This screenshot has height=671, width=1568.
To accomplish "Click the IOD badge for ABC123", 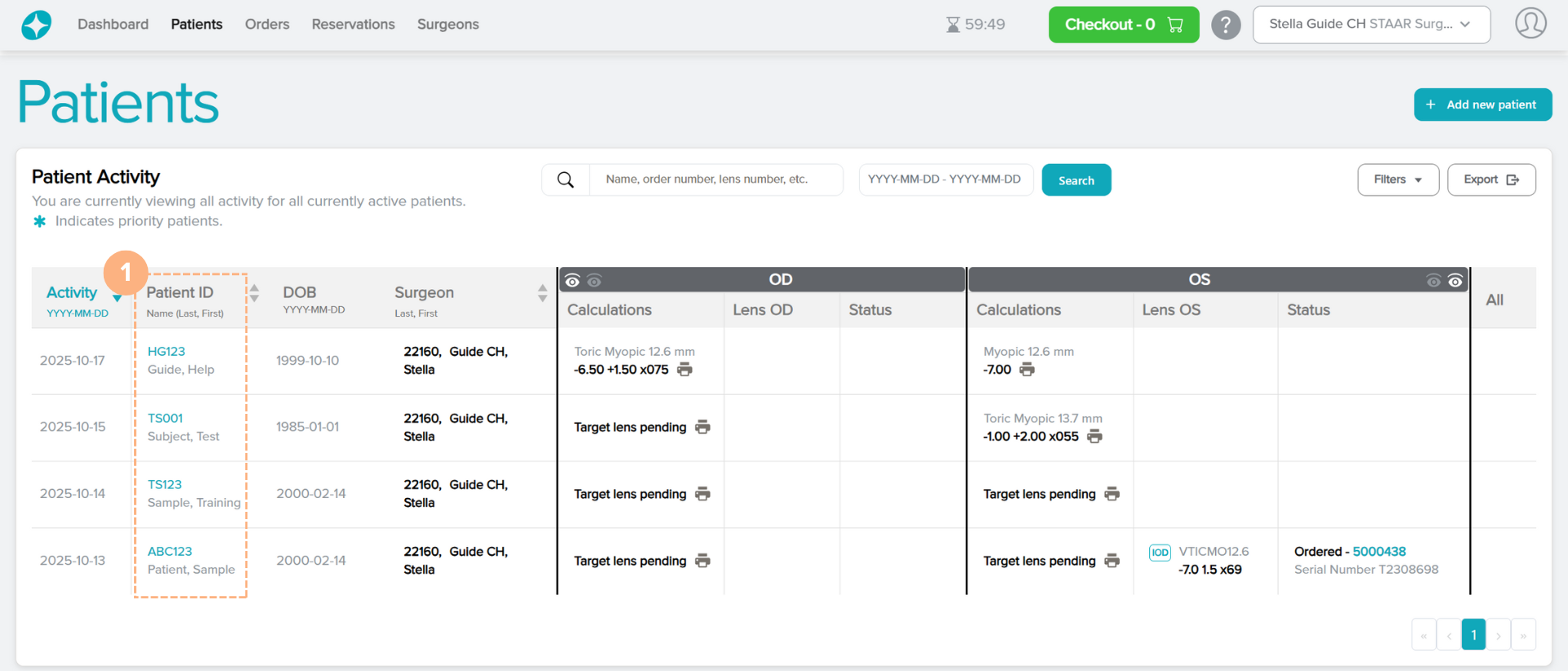I will pyautogui.click(x=1160, y=553).
